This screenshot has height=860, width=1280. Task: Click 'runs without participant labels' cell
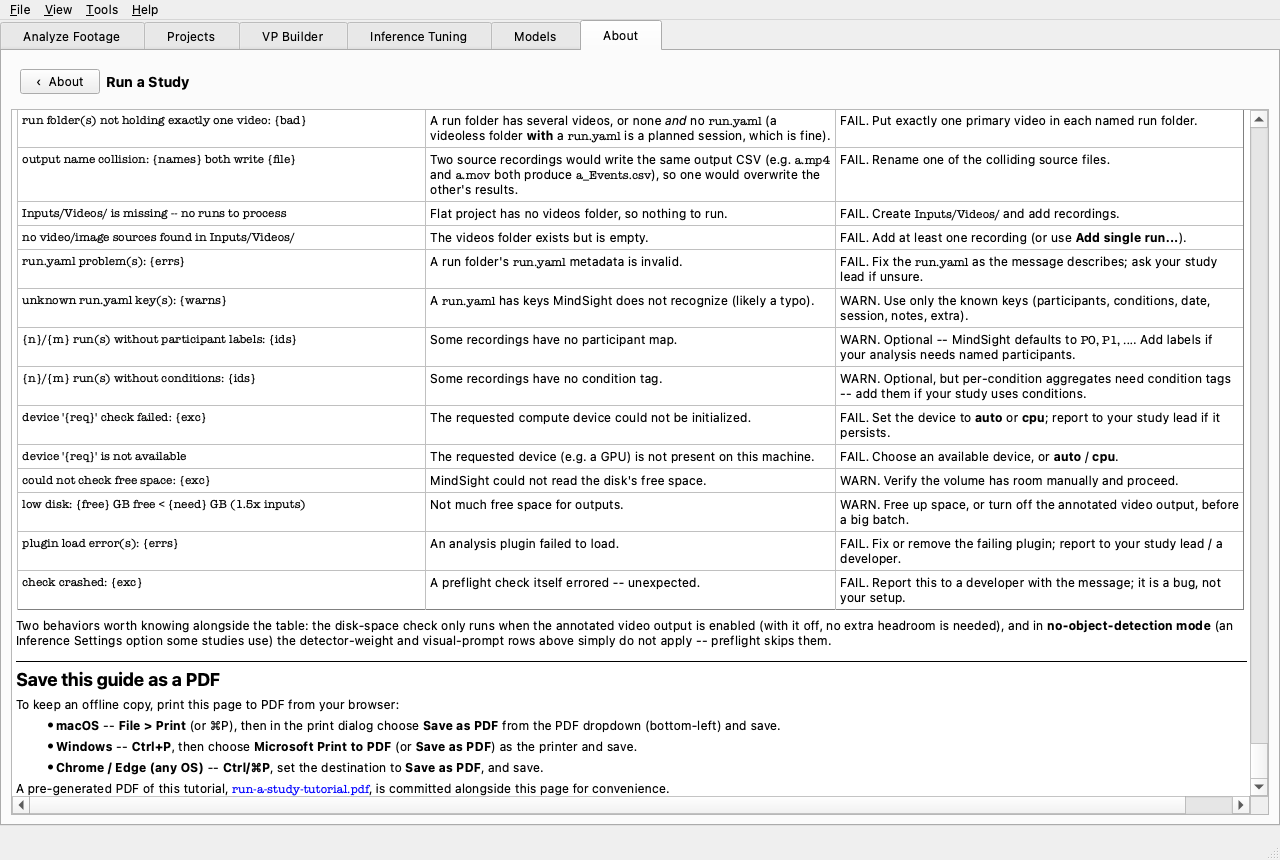222,347
